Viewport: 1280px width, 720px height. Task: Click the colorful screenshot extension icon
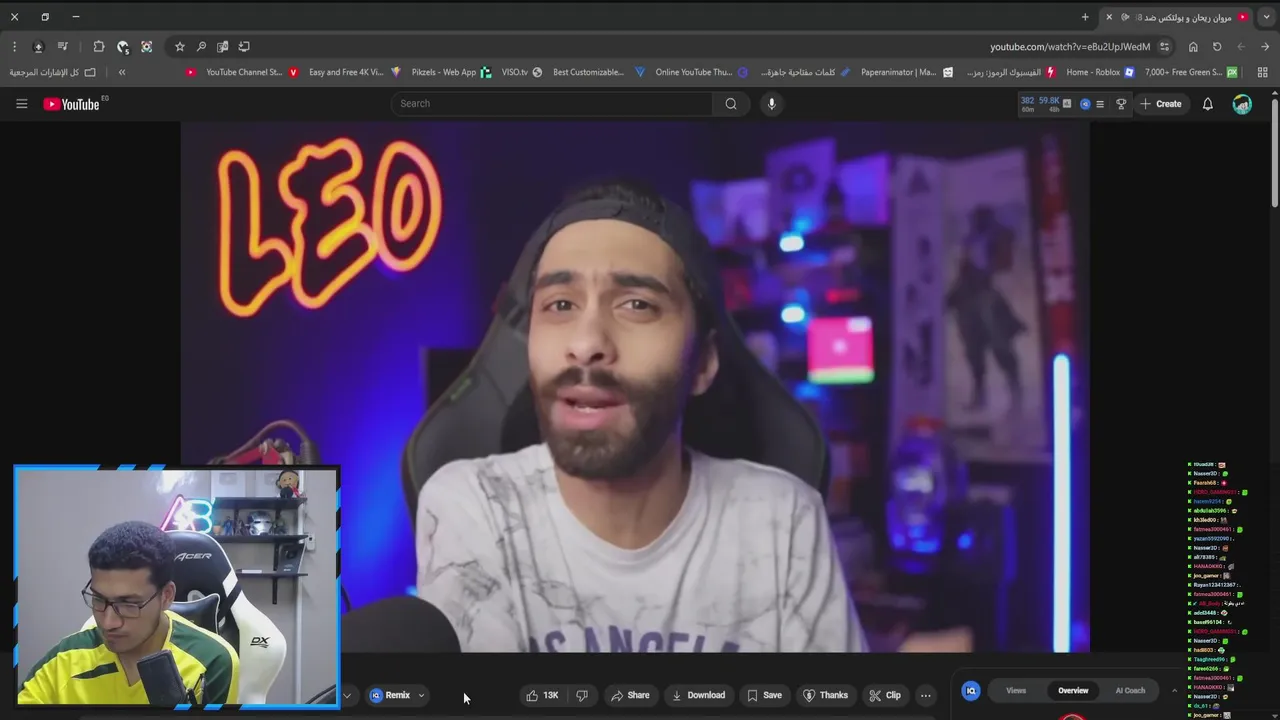click(x=146, y=47)
